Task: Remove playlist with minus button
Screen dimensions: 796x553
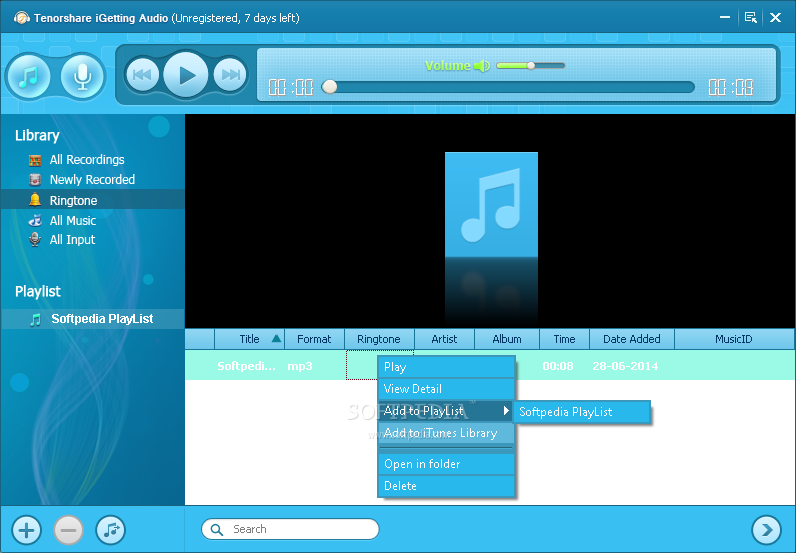Action: pos(69,530)
